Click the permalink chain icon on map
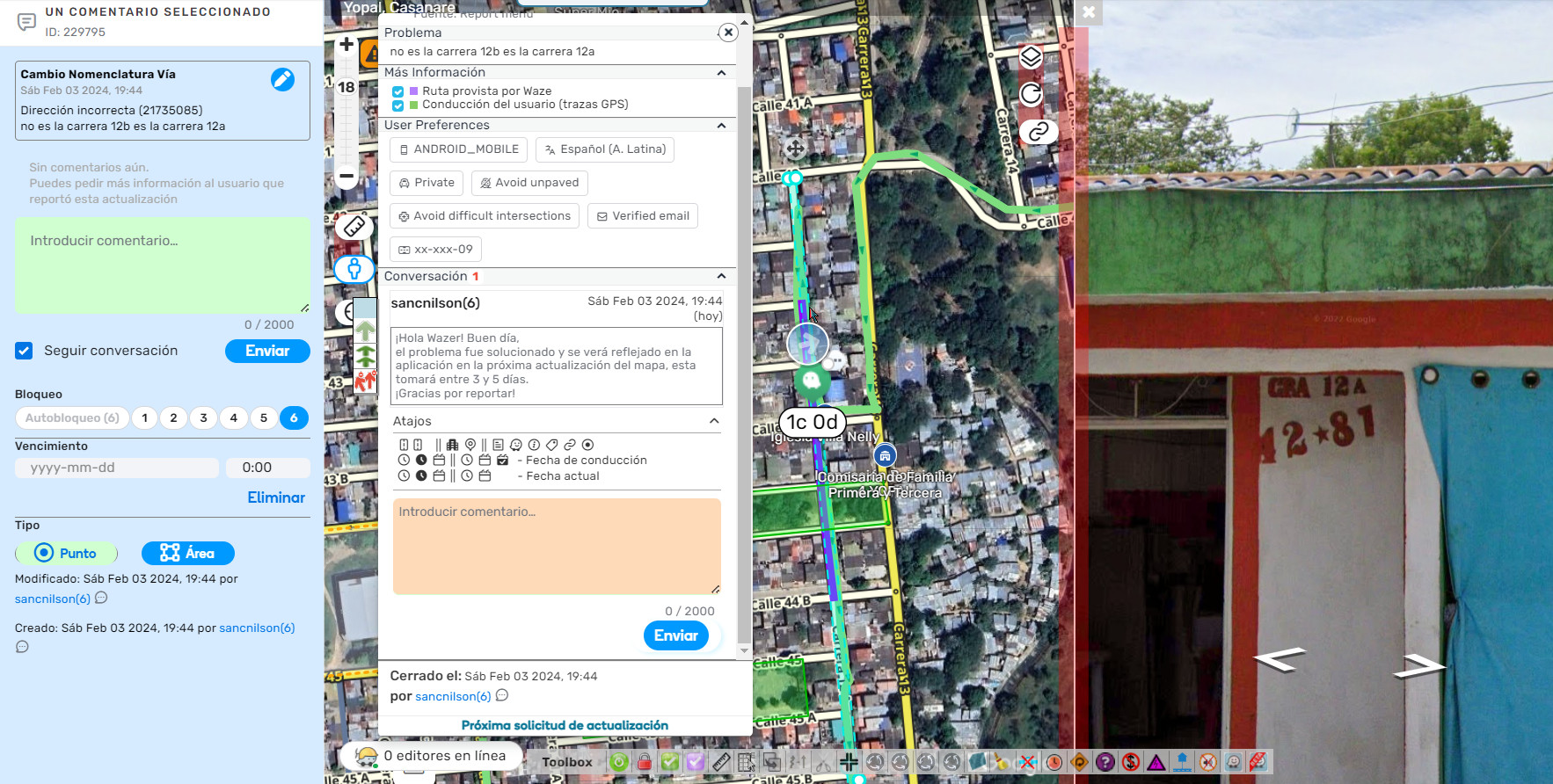This screenshot has width=1553, height=784. (1039, 132)
